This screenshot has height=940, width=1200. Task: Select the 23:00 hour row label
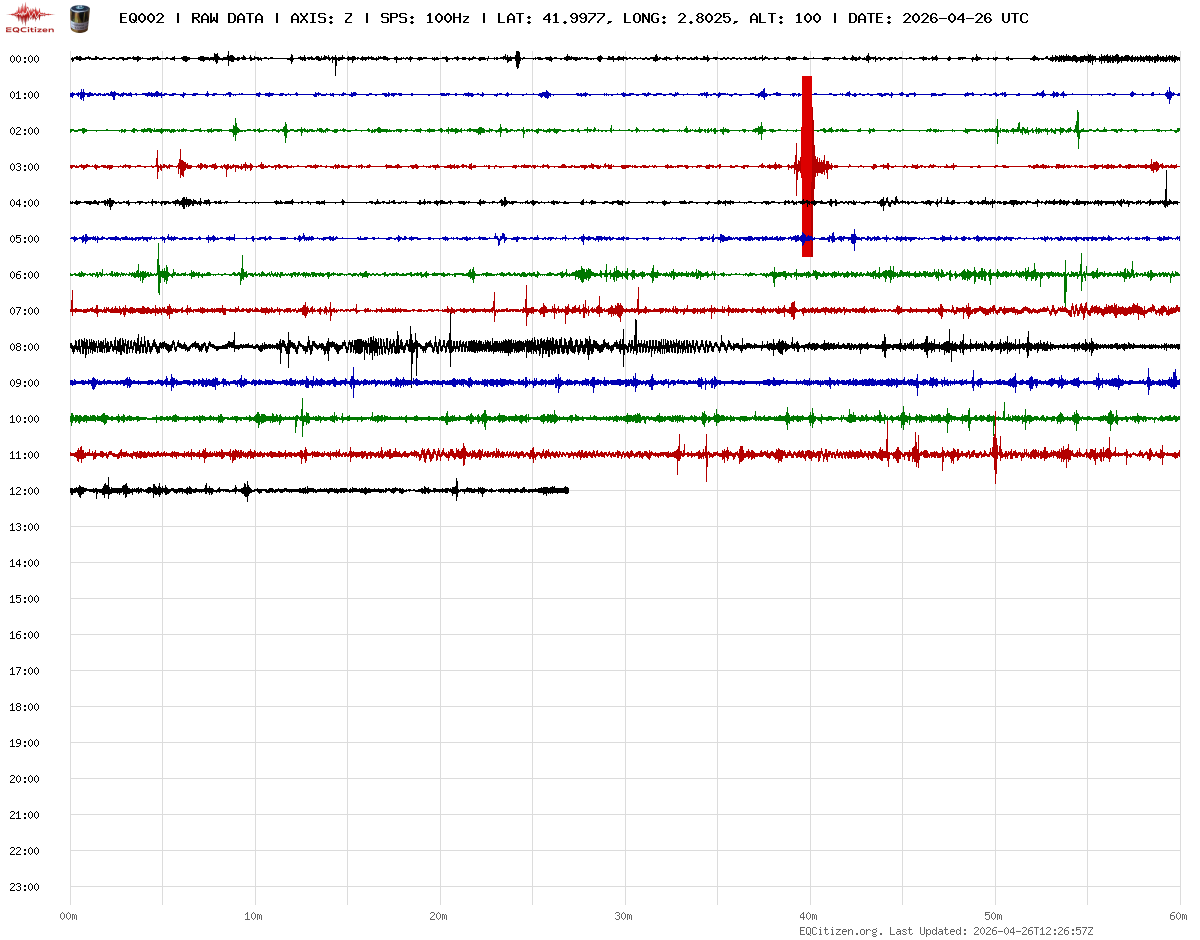pyautogui.click(x=24, y=887)
